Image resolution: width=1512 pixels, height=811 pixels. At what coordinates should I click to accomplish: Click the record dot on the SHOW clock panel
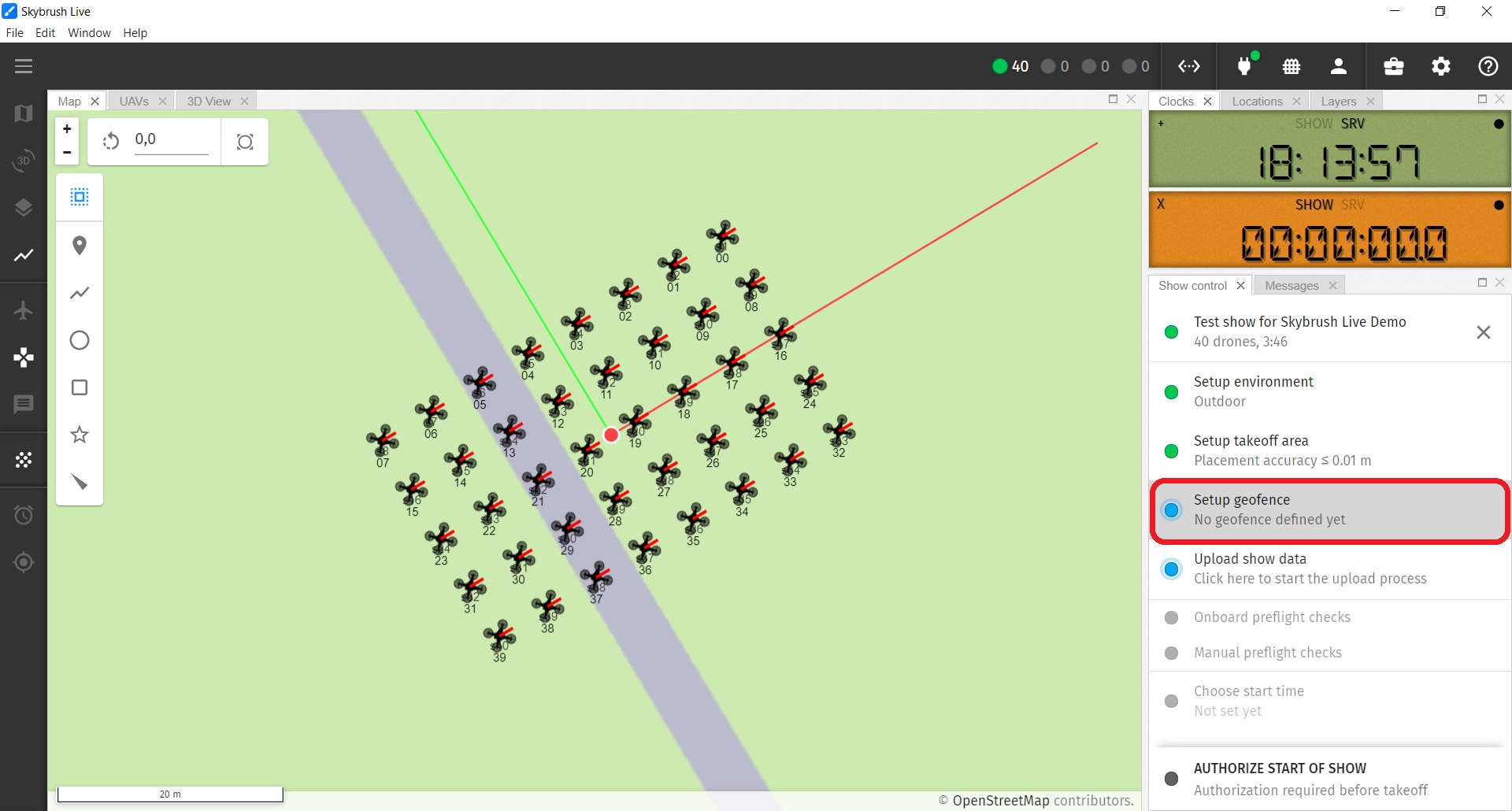[x=1497, y=124]
